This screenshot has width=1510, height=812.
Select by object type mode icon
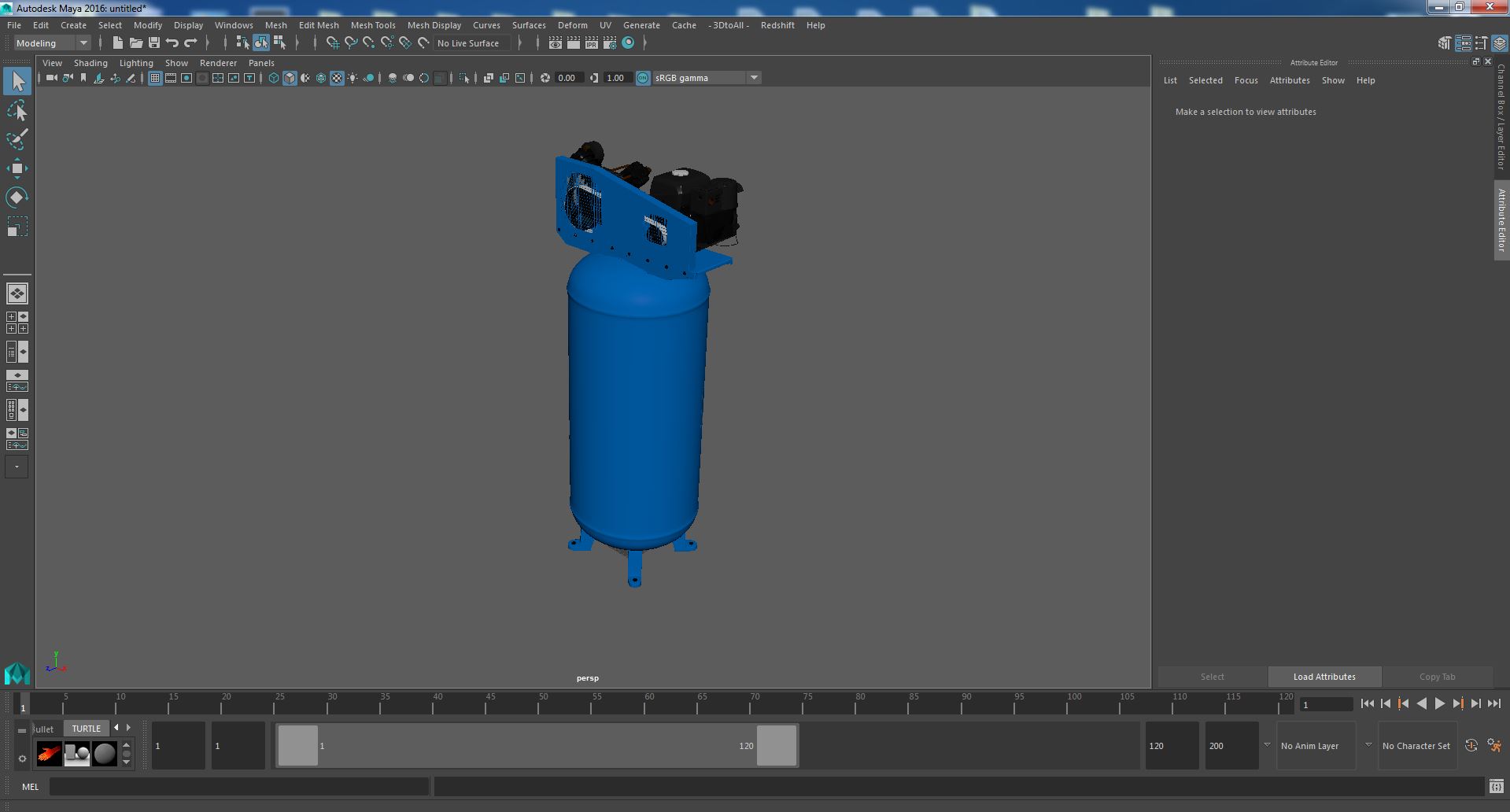261,42
